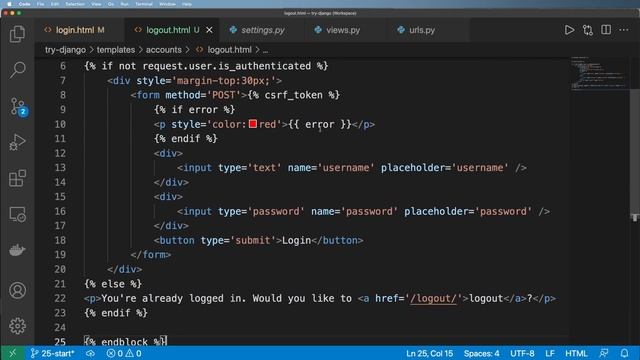Open the Run menu
The height and width of the screenshot is (360, 640).
pos(124,4)
